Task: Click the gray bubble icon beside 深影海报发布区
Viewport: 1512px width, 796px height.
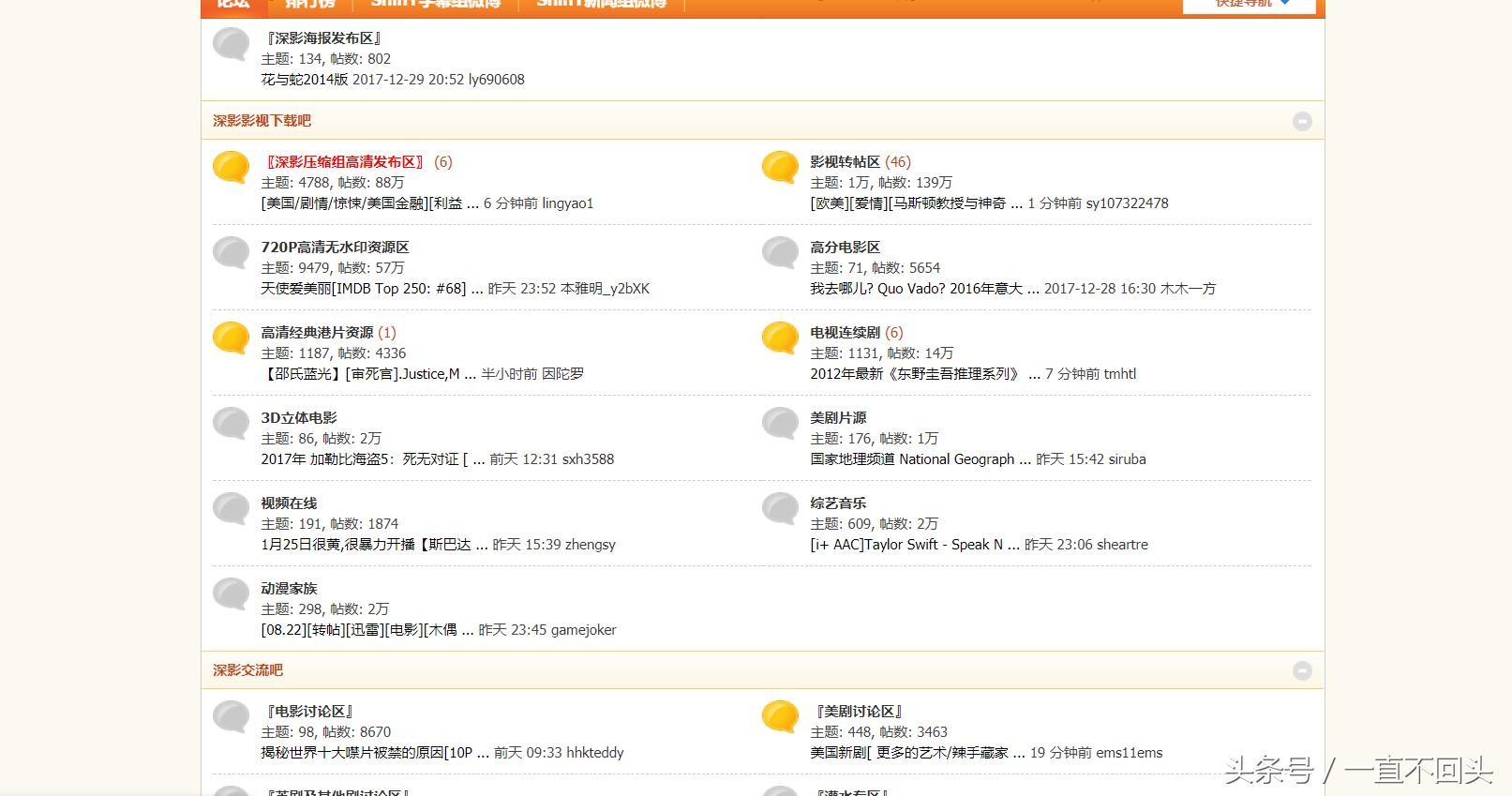Action: tap(231, 43)
